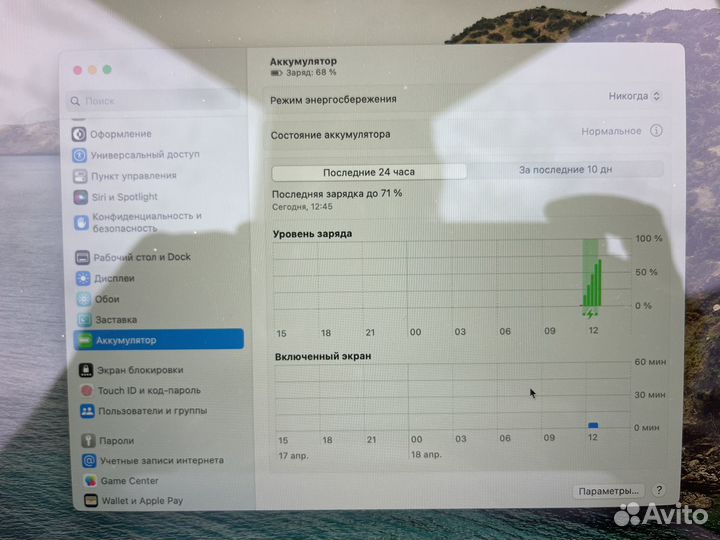Open the Режим энергосбережения Никогда dropdown

pos(634,96)
